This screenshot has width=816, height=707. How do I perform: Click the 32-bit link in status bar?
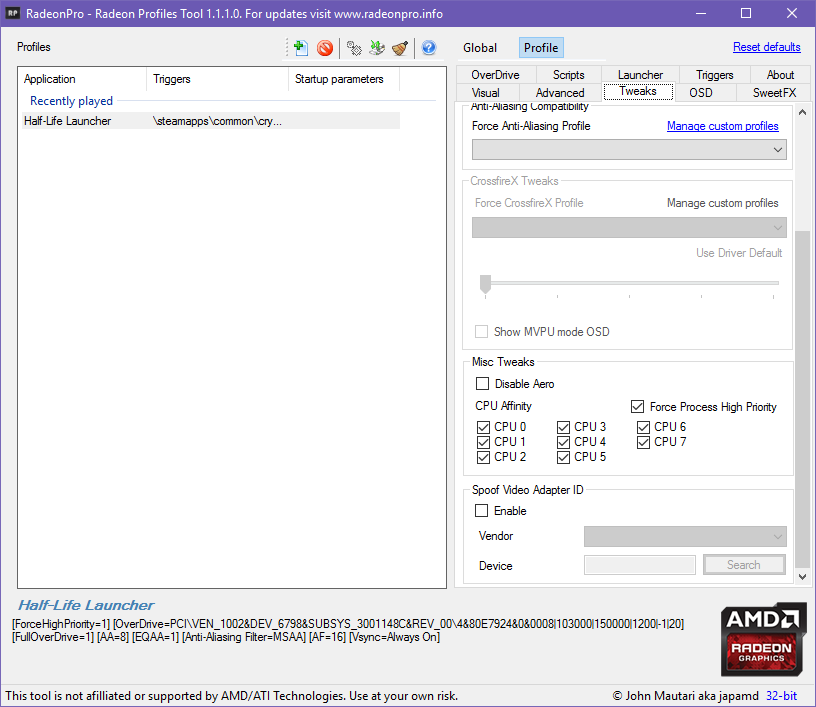[x=781, y=696]
